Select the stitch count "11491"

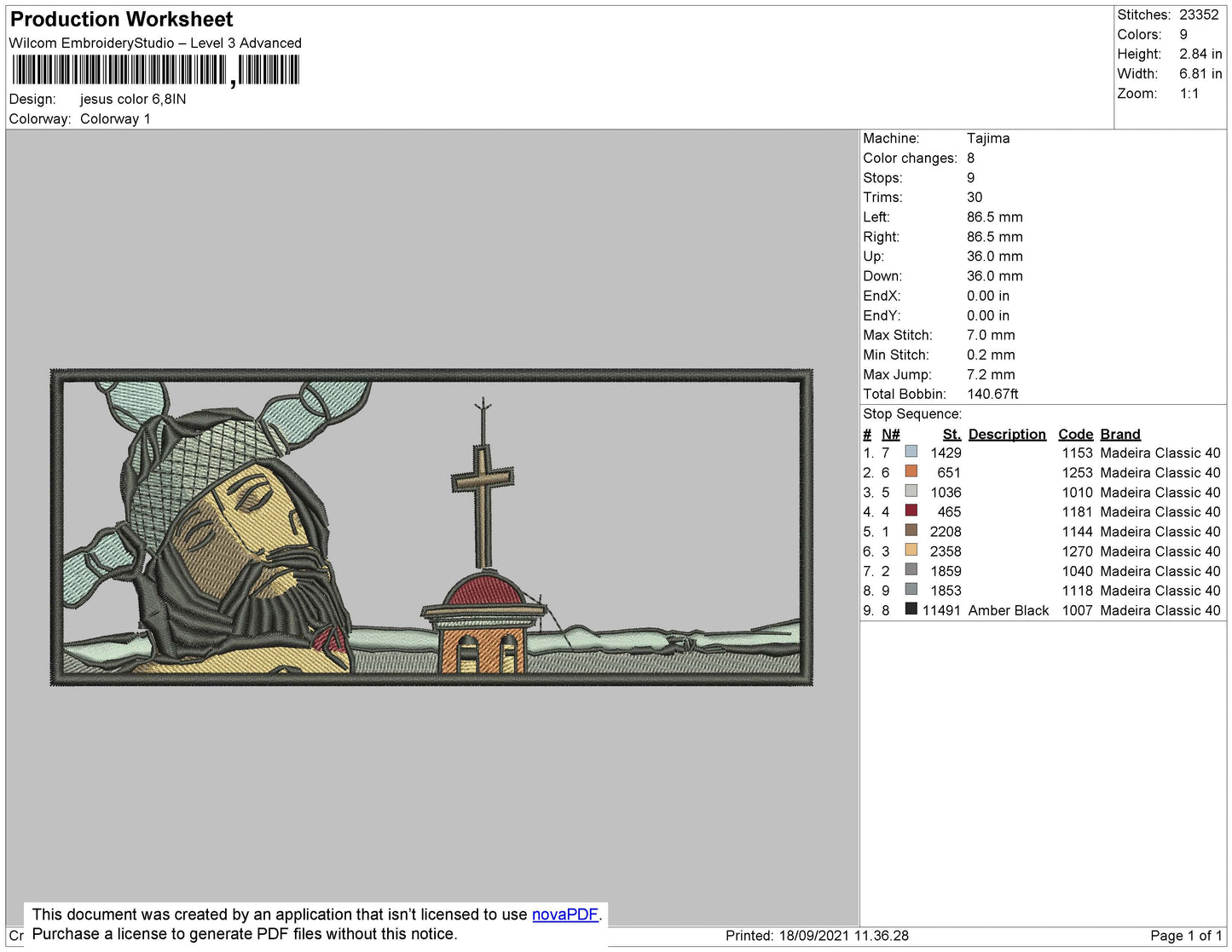click(941, 611)
